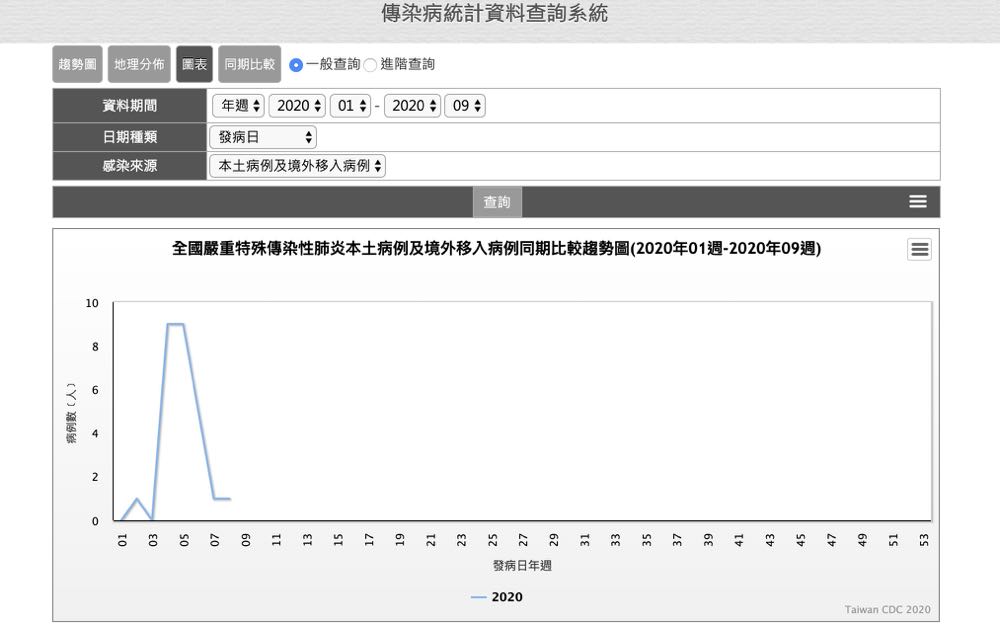Open the hamburger menu in the query bar

(x=917, y=202)
